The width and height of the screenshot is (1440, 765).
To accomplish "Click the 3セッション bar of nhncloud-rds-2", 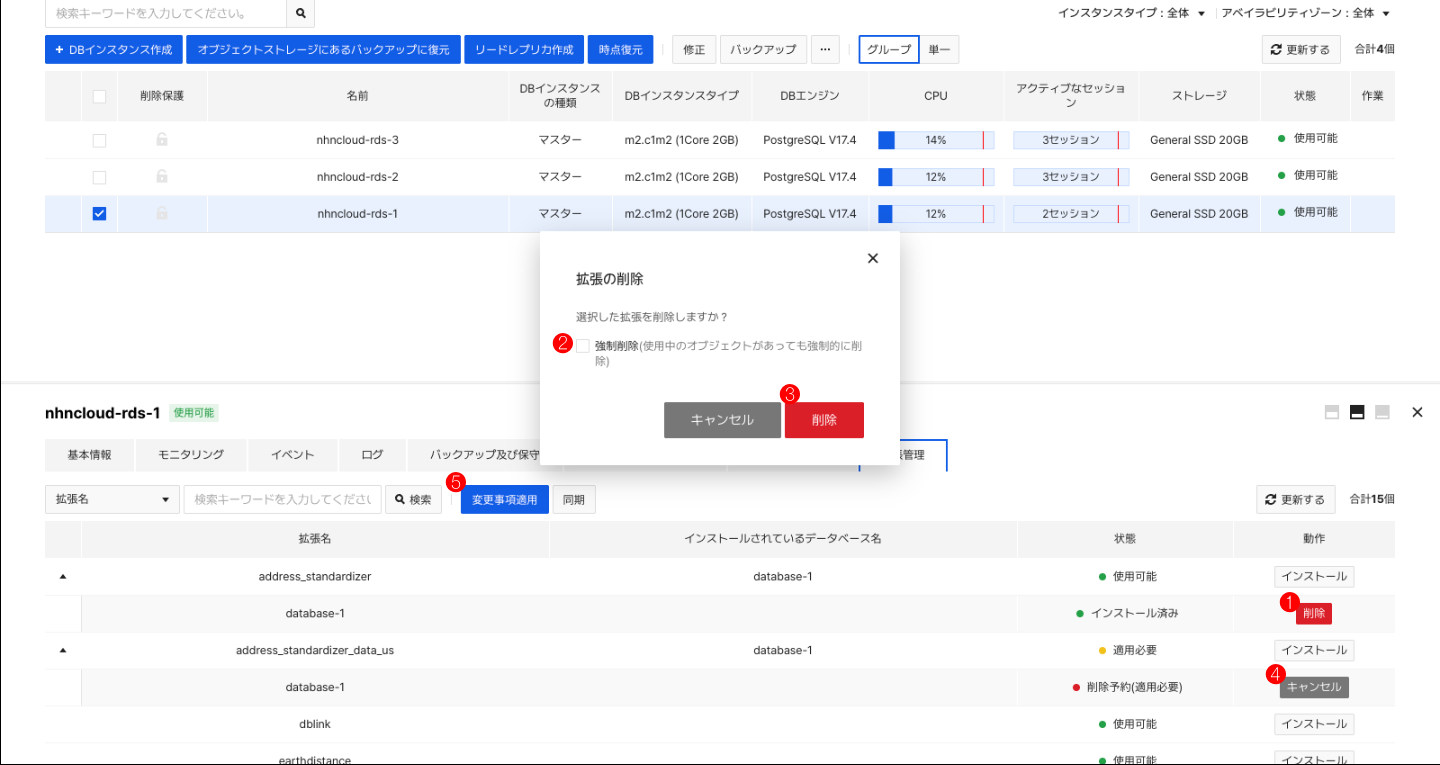I will [1071, 177].
